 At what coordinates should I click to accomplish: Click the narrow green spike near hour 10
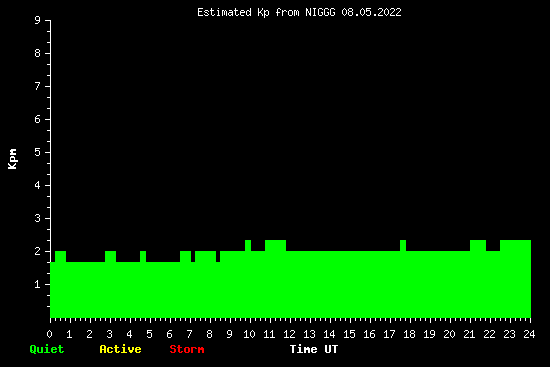tap(248, 245)
